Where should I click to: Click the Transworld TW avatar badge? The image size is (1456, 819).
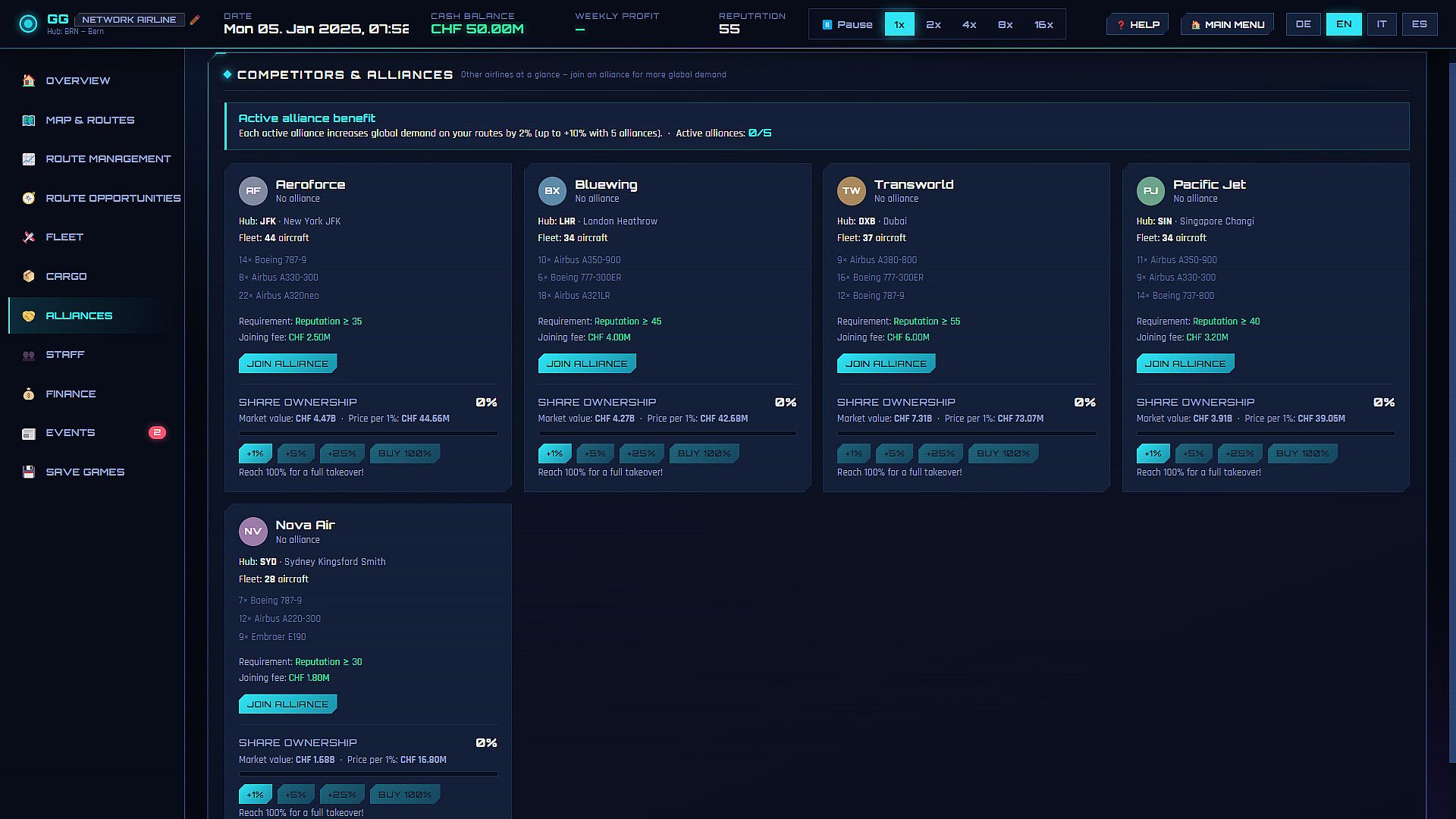click(x=852, y=191)
